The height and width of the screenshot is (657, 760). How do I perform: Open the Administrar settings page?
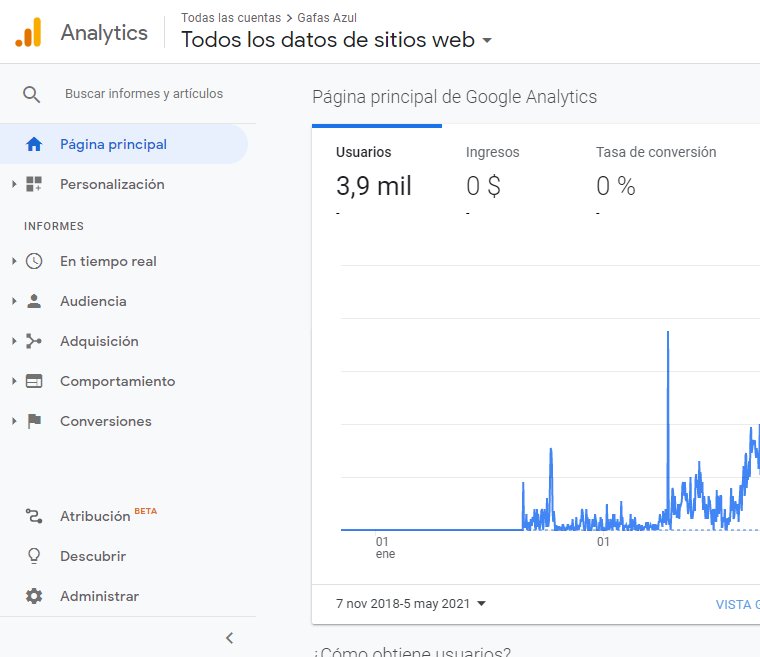(99, 596)
